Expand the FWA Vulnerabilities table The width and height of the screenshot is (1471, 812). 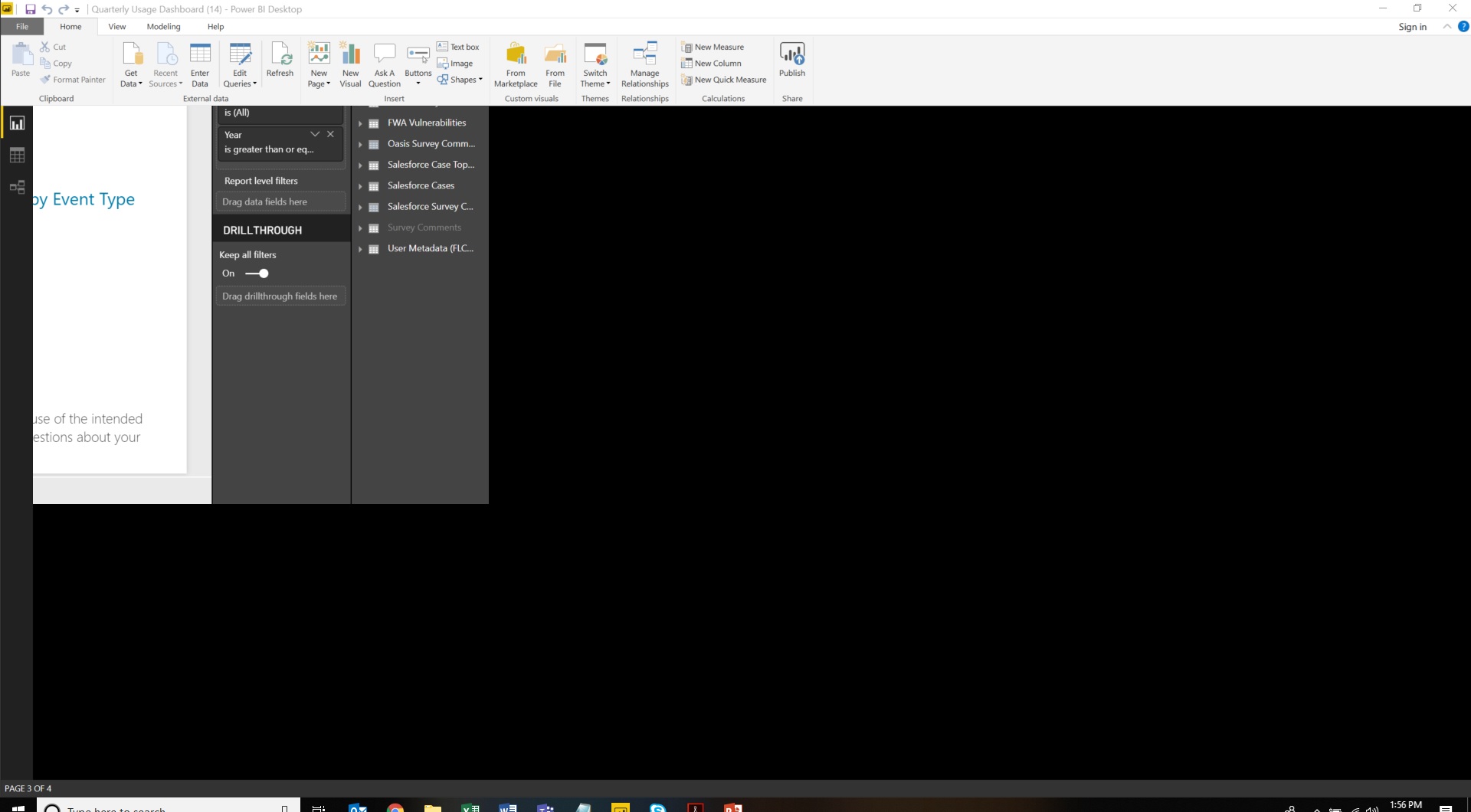tap(360, 123)
